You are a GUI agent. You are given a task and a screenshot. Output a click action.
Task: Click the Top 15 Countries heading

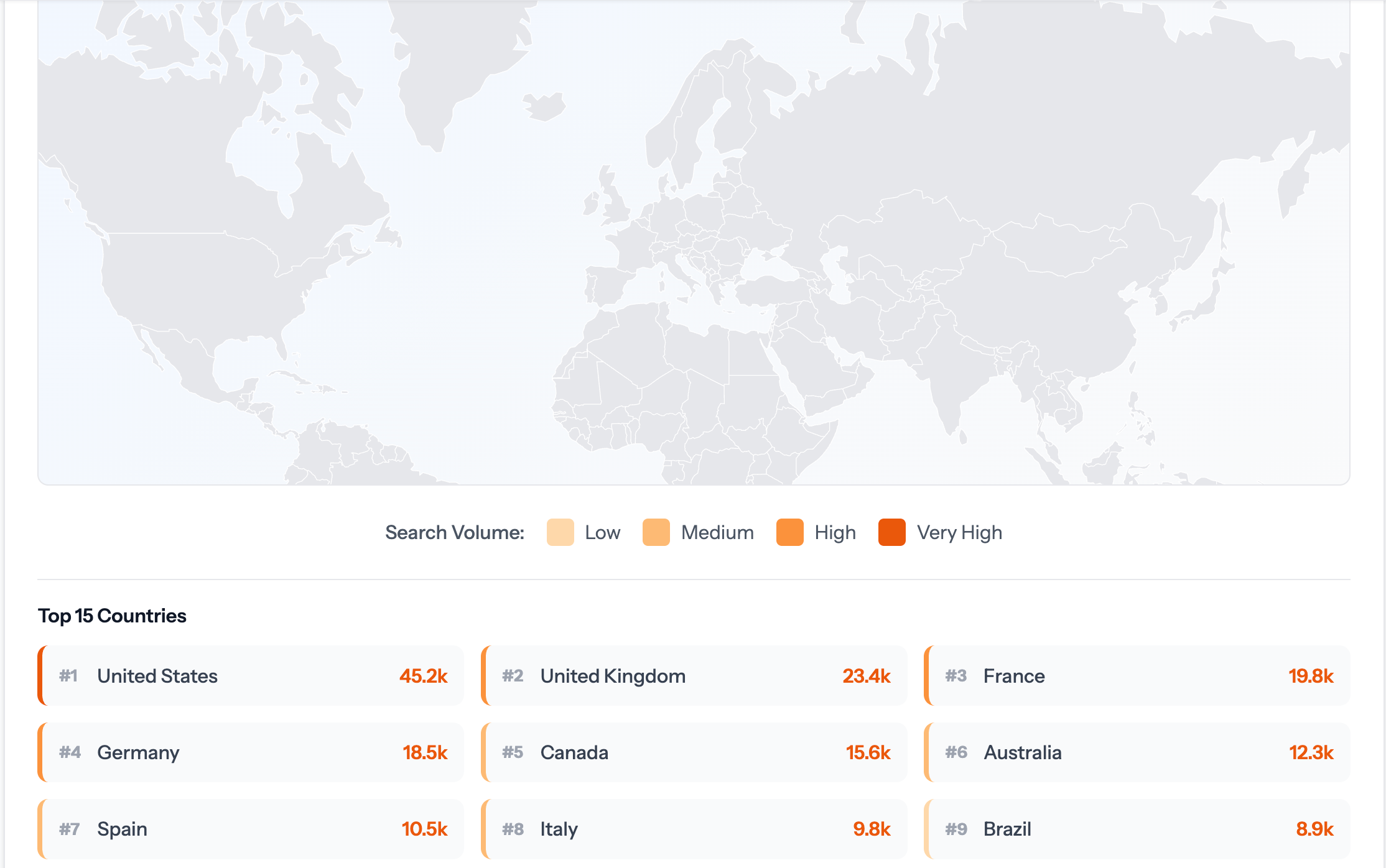click(x=112, y=616)
